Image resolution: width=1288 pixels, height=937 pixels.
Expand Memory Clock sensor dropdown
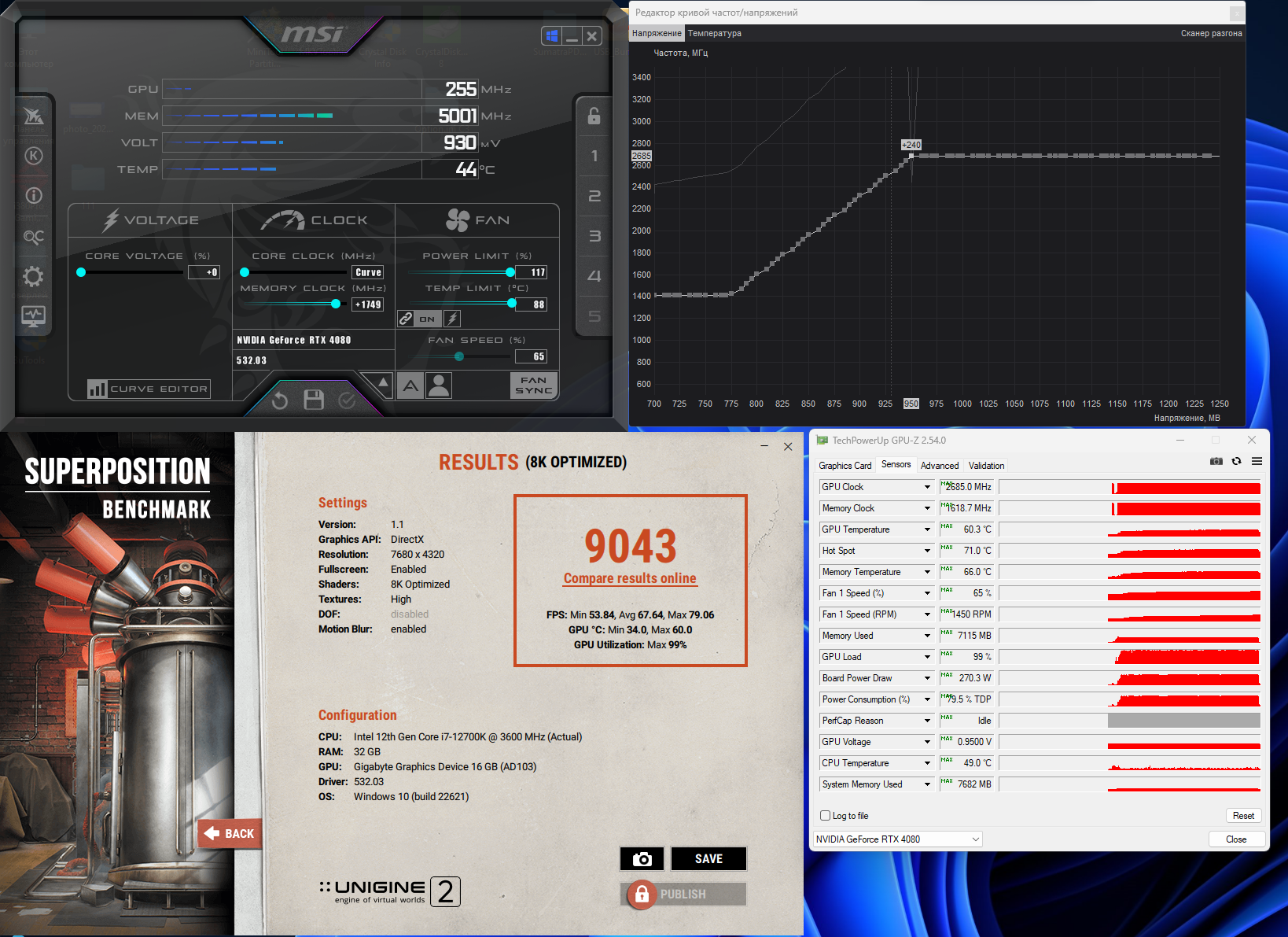[x=927, y=508]
